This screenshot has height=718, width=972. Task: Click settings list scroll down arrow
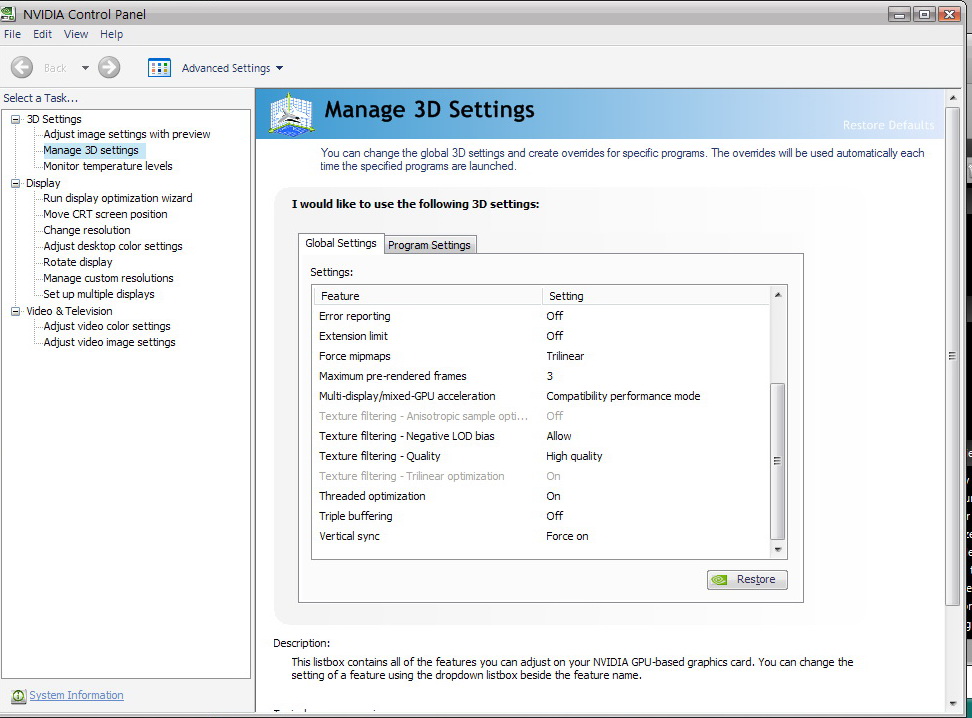coord(778,549)
